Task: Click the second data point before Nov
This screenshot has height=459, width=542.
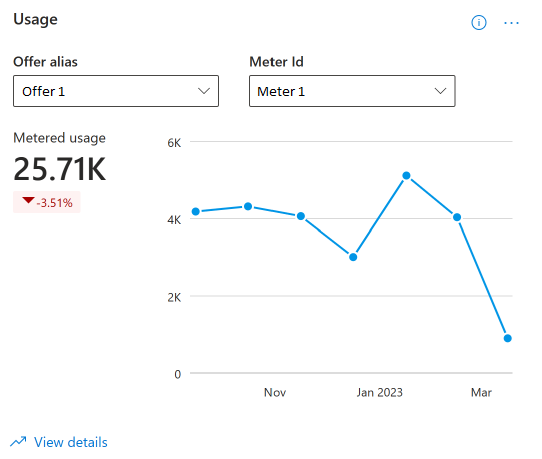Action: 248,206
